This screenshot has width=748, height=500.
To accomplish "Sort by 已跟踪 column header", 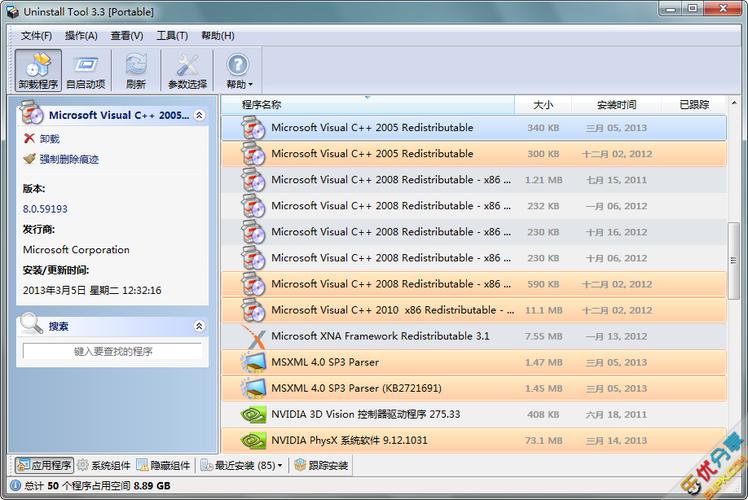I will point(694,104).
